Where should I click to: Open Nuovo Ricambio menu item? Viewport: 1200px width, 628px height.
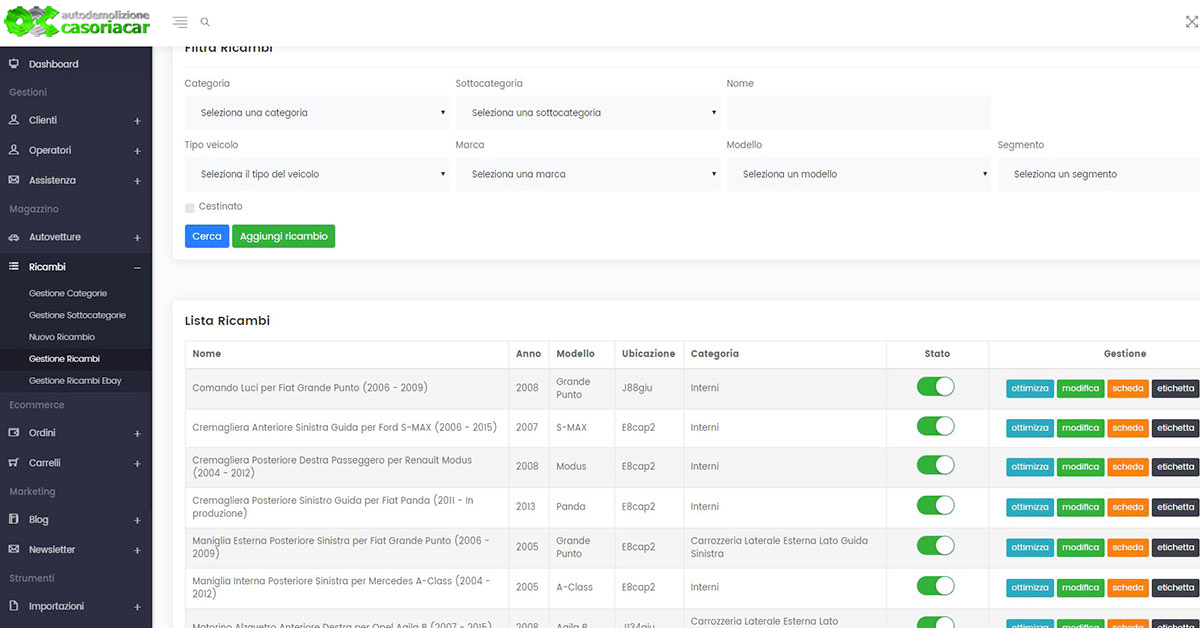pos(62,337)
